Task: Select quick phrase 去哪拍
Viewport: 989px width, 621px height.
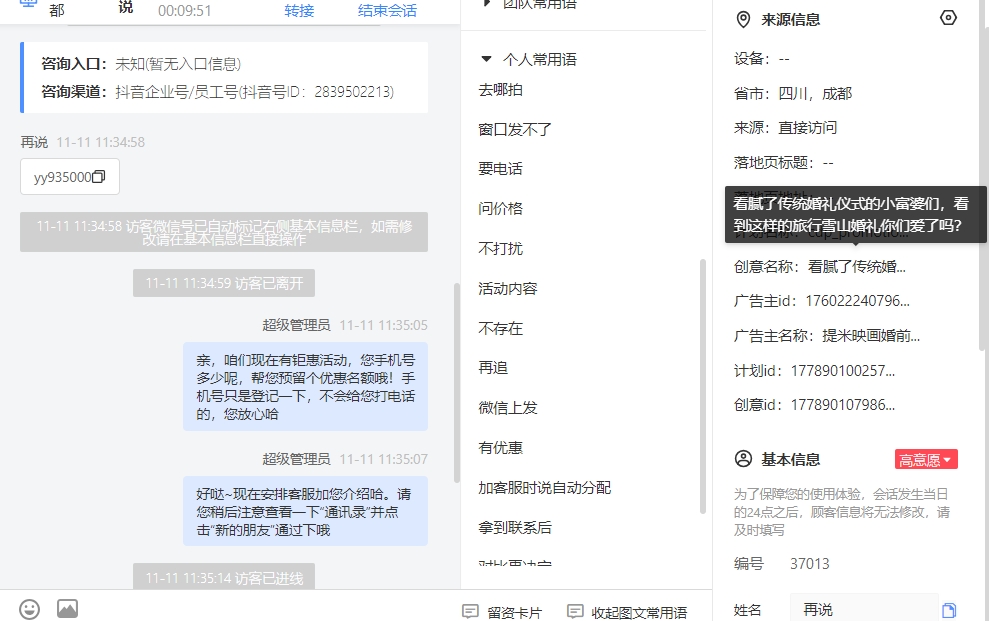Action: click(x=501, y=90)
